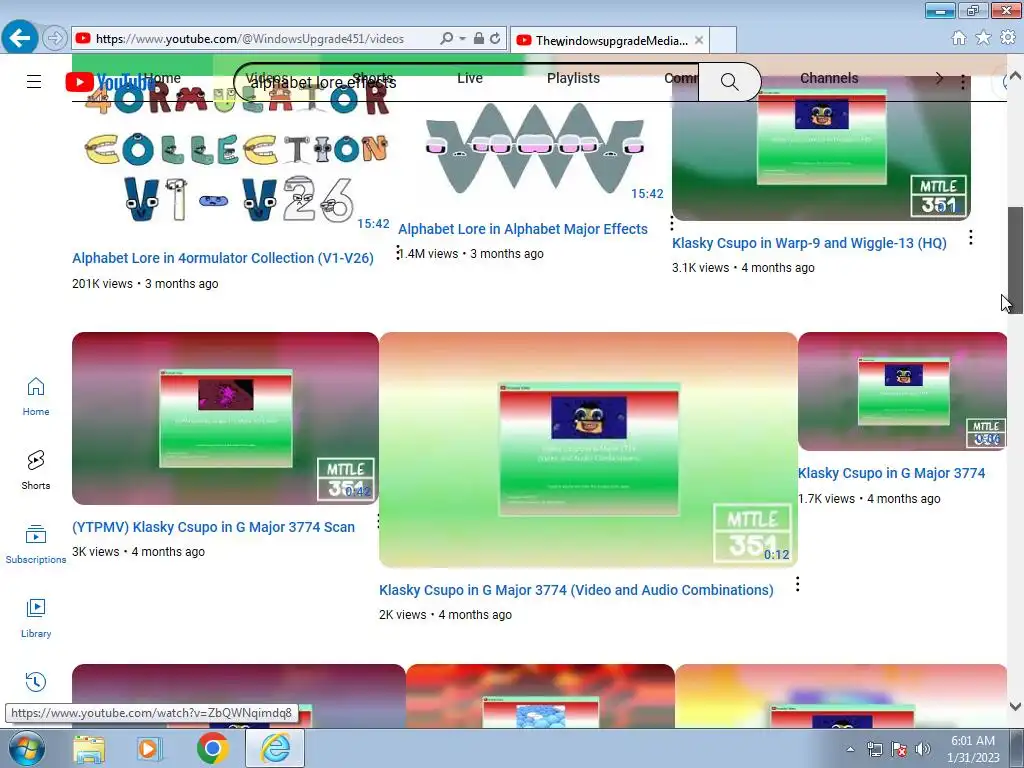Open three-dot menu for Alphabet Major Effects video
The width and height of the screenshot is (1024, 768).
(x=671, y=224)
